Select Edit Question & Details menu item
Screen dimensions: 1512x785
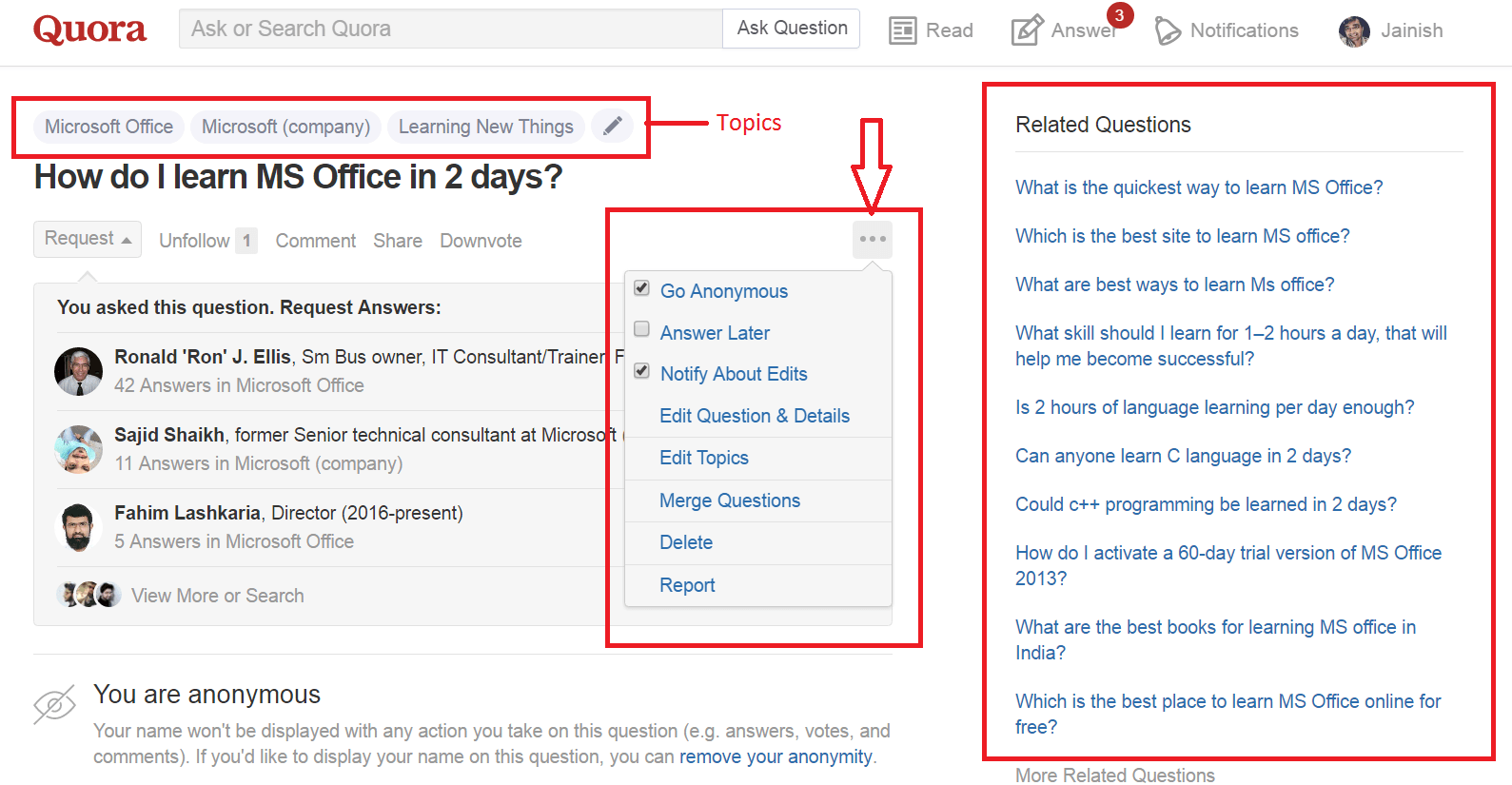(x=755, y=416)
